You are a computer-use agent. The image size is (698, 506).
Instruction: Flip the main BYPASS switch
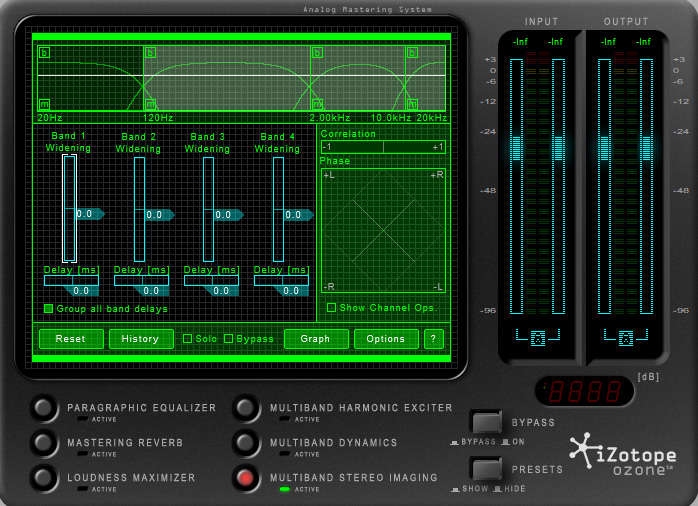[x=487, y=422]
